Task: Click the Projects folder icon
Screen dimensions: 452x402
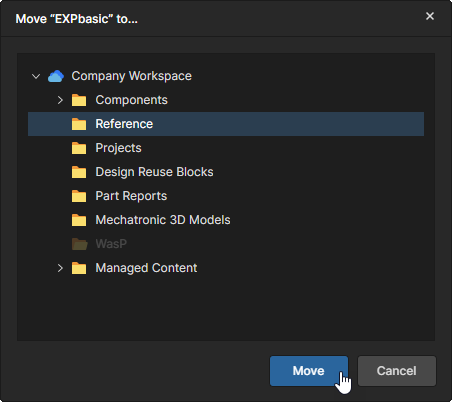Action: (x=79, y=148)
